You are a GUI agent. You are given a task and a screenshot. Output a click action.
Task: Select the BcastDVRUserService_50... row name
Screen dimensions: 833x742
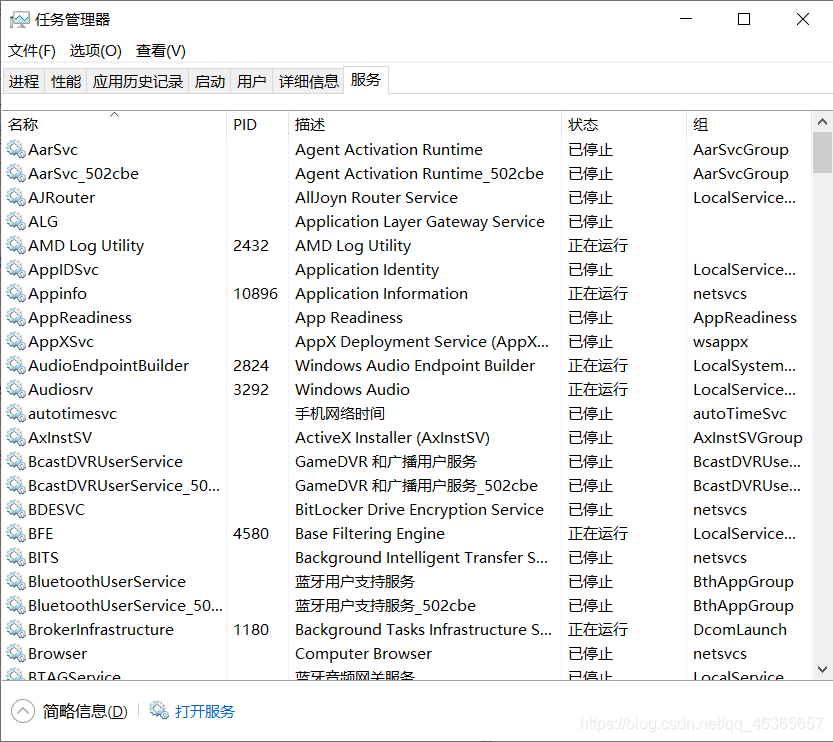click(124, 486)
